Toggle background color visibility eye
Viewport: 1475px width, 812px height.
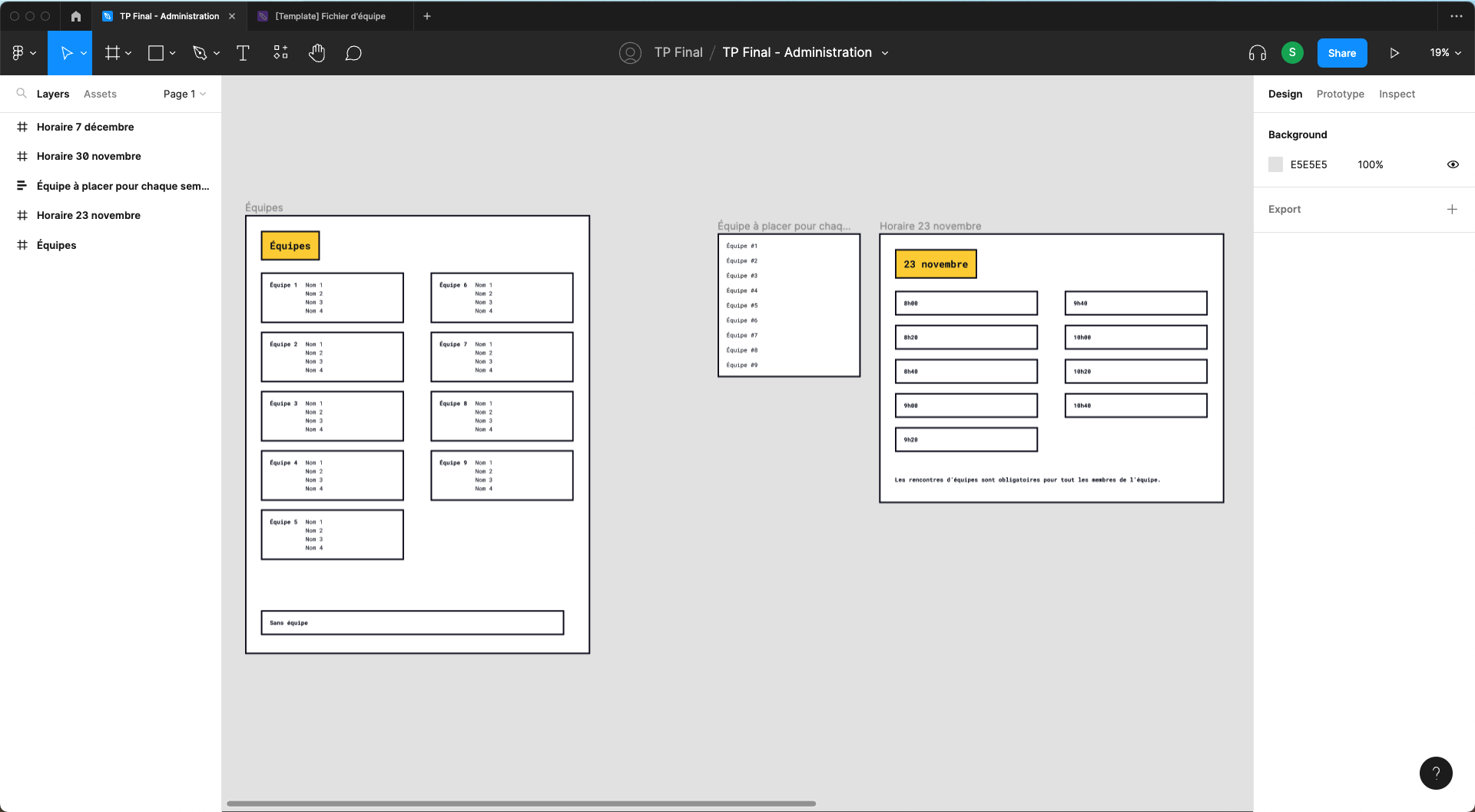point(1453,164)
